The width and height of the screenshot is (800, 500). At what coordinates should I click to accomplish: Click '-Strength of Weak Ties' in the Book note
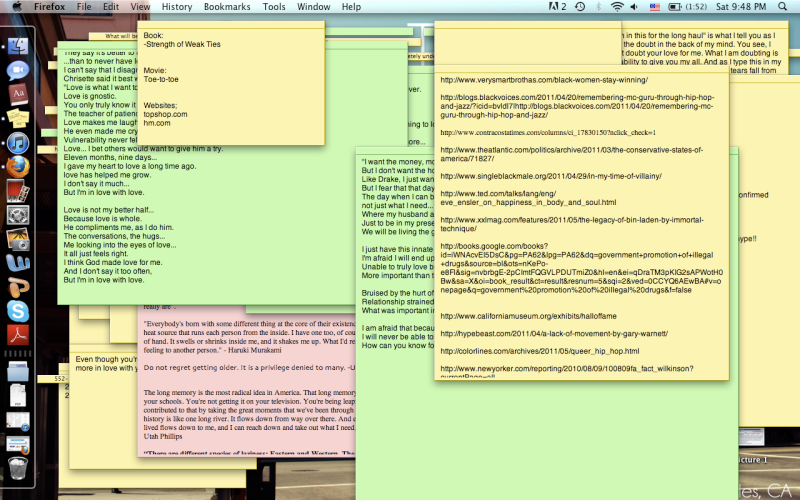182,44
